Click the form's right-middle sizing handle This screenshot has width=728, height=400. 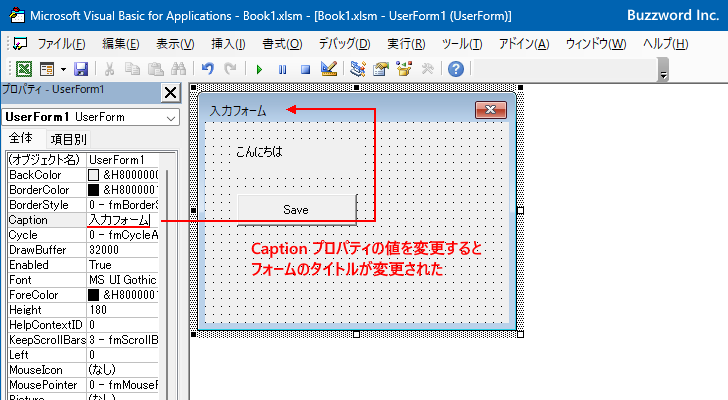coord(520,211)
